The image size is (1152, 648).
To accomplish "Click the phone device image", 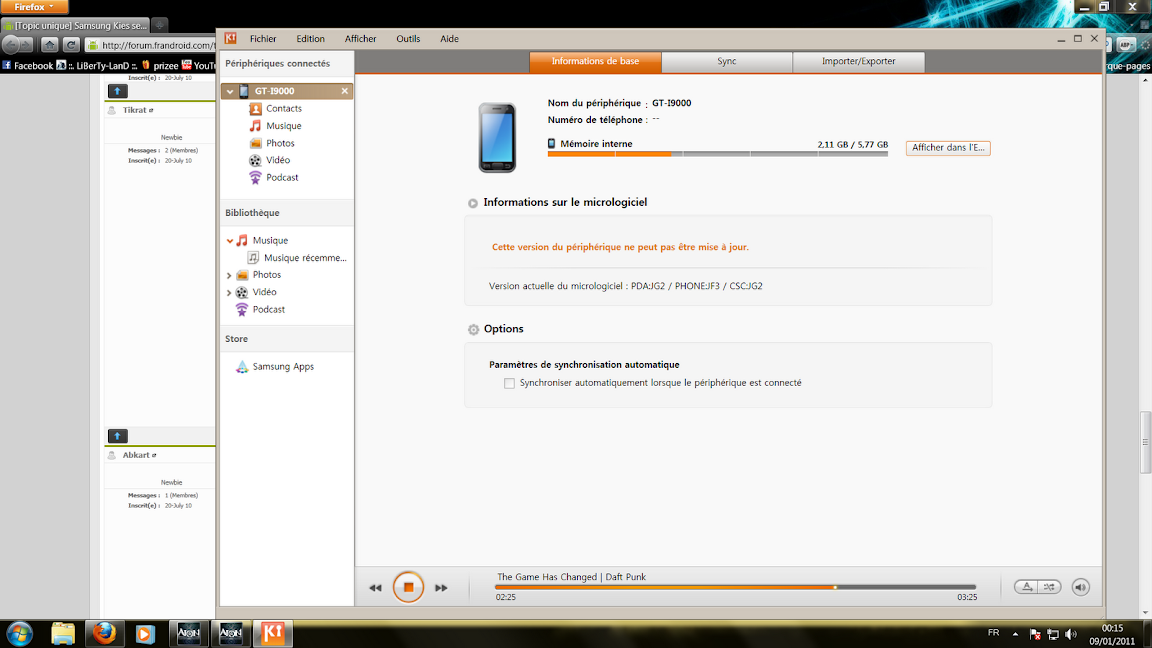I will tap(497, 138).
